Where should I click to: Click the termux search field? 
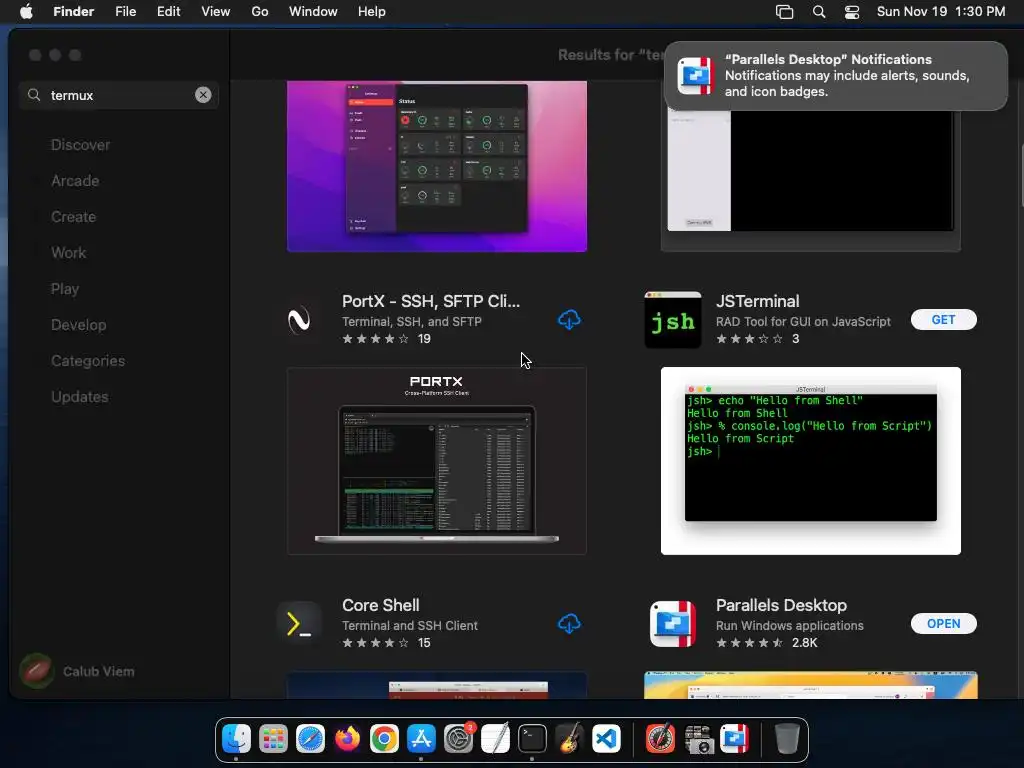[x=119, y=95]
